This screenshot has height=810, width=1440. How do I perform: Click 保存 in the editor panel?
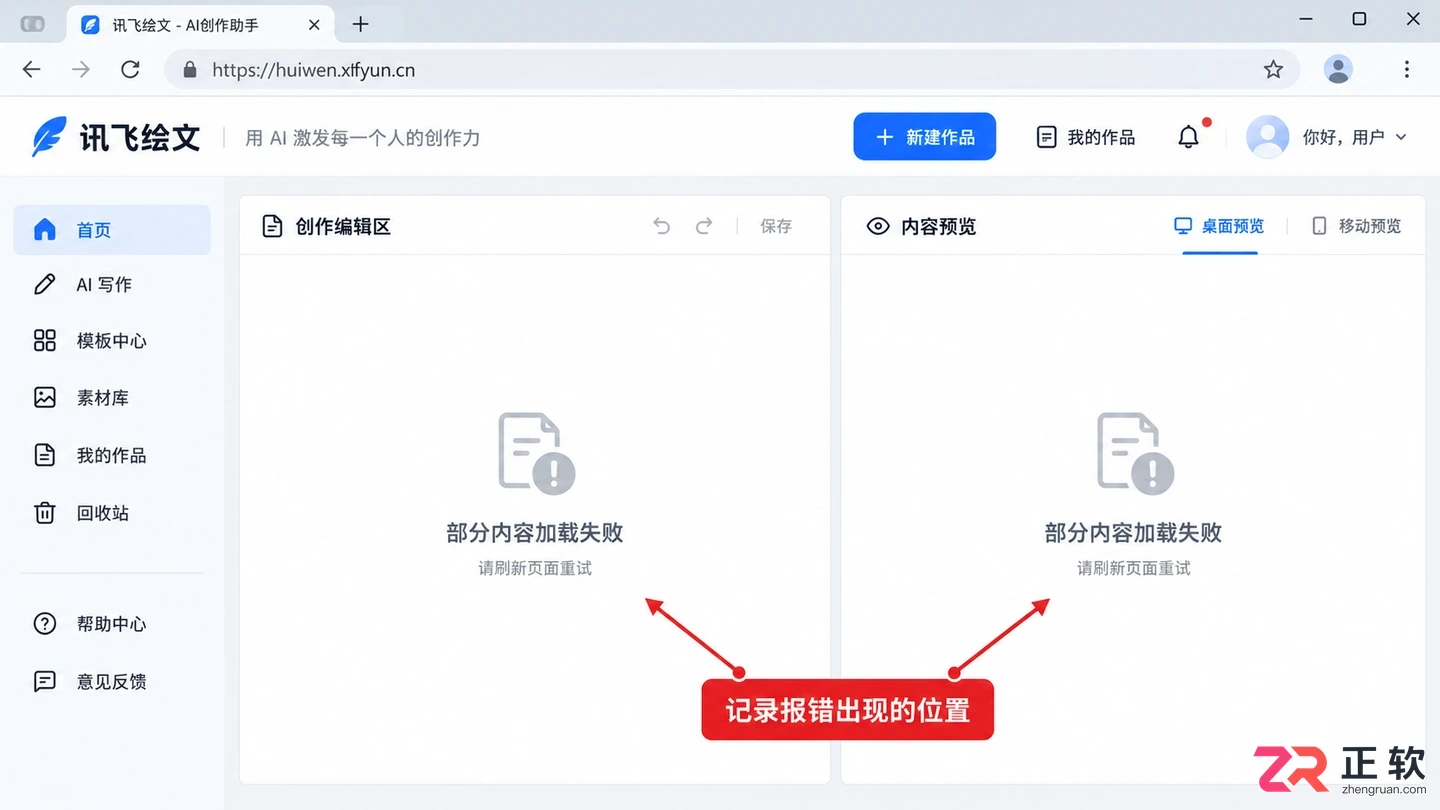[x=776, y=226]
